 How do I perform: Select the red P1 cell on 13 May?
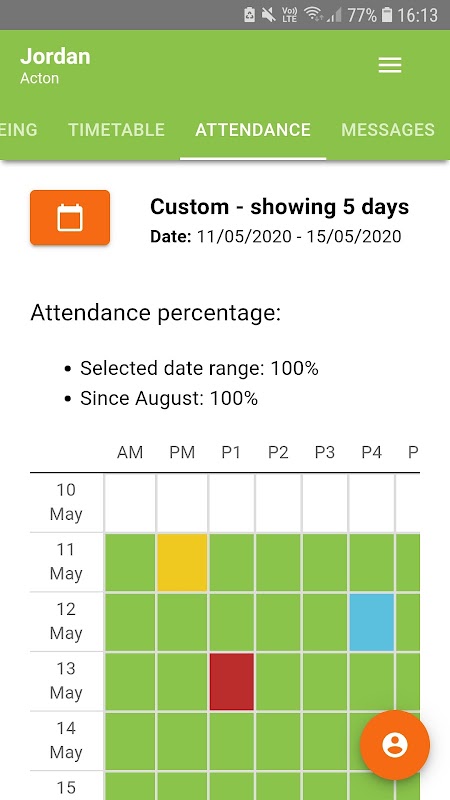pos(232,682)
